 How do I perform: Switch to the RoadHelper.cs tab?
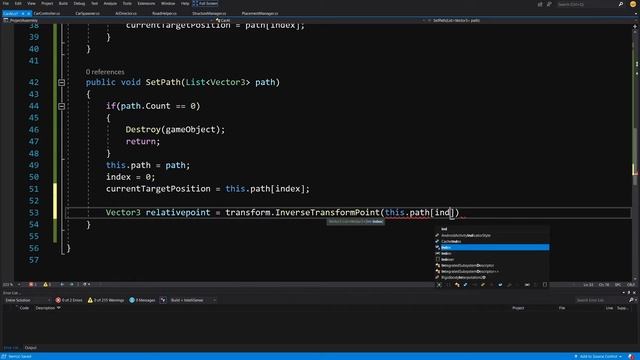coord(164,13)
